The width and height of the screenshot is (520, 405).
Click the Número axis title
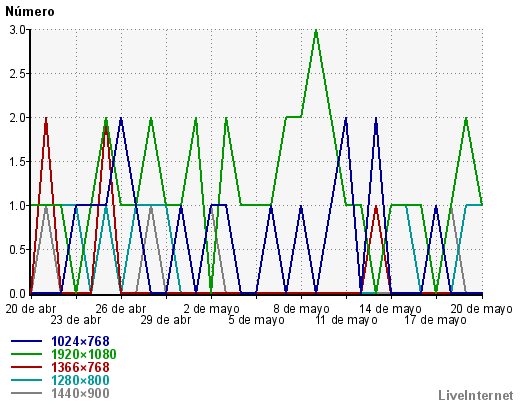pyautogui.click(x=30, y=12)
